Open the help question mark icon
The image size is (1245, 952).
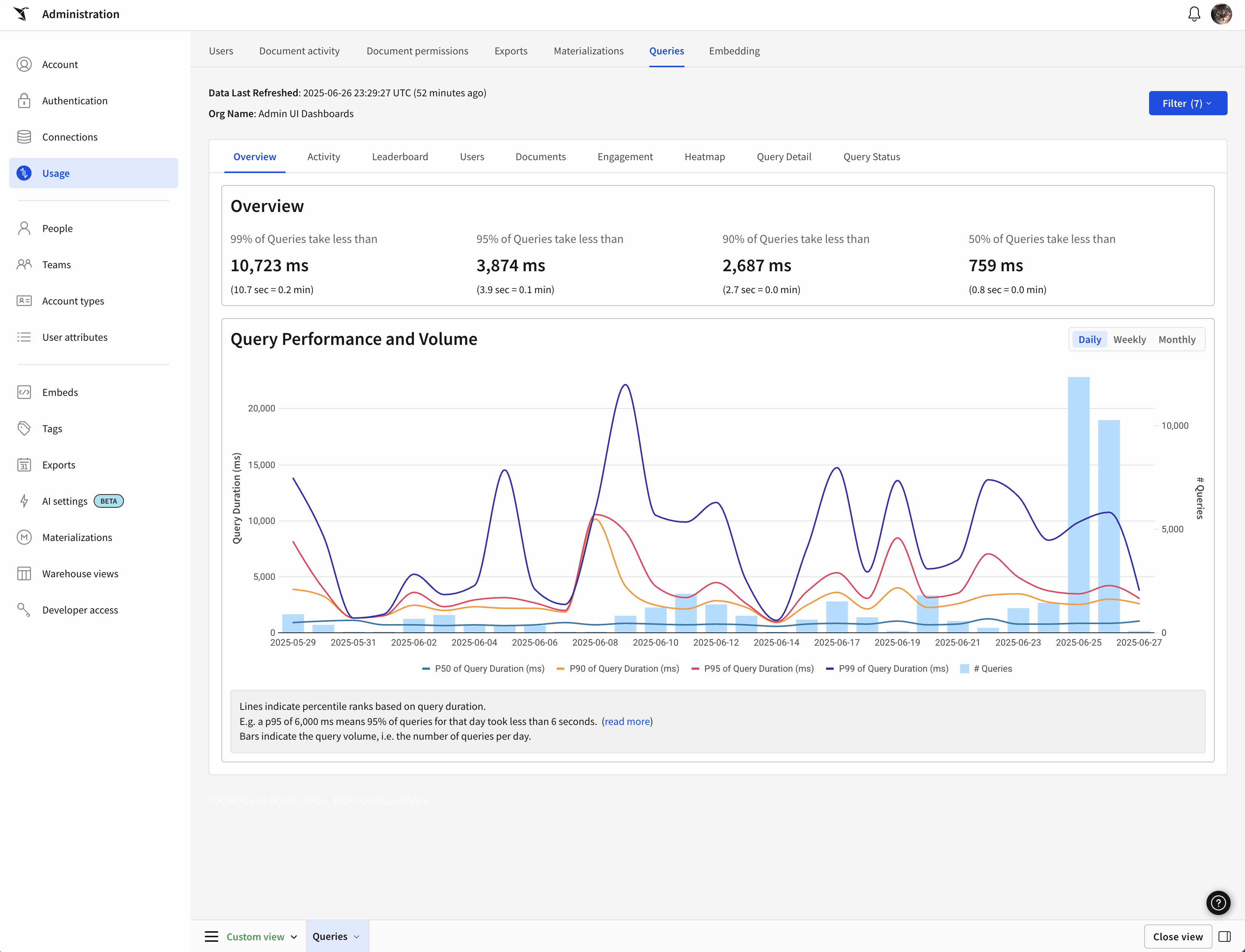tap(1218, 903)
